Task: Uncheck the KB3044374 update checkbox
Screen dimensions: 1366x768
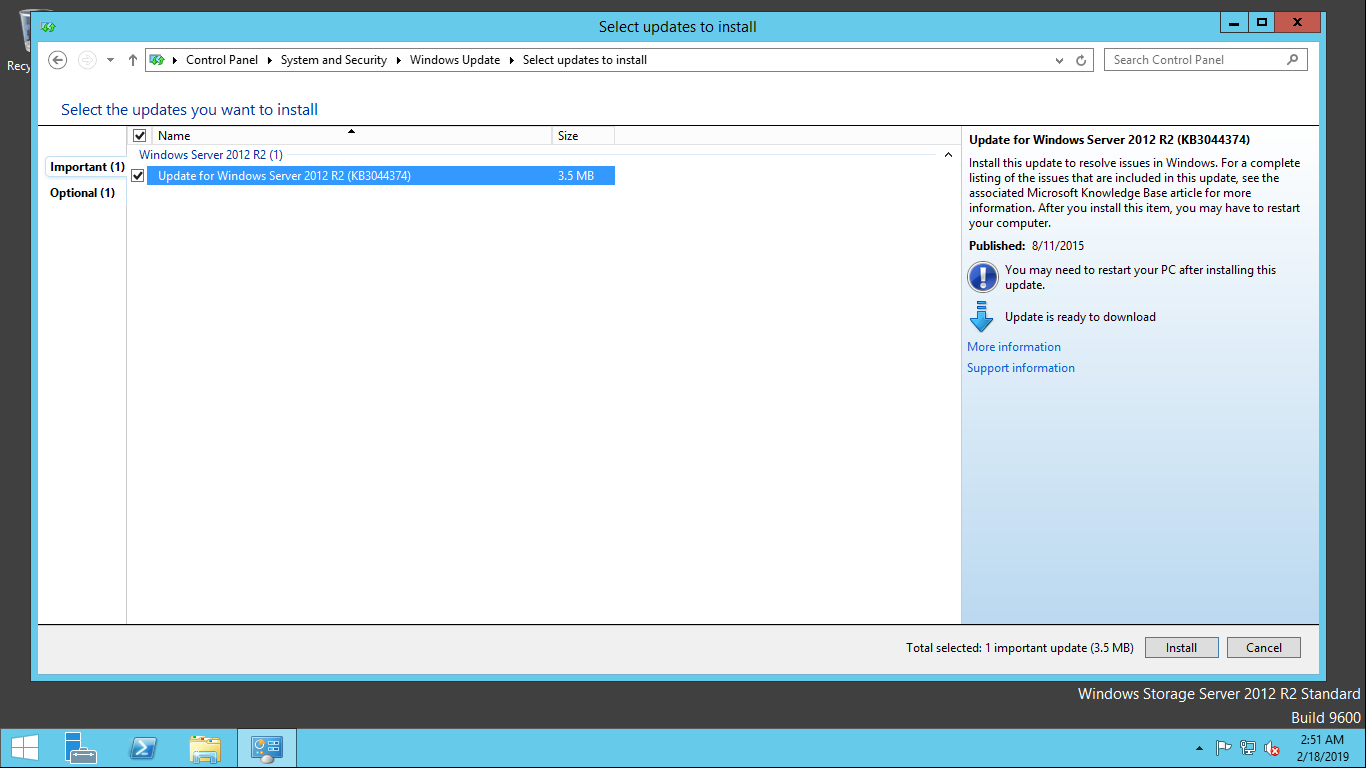Action: click(138, 176)
